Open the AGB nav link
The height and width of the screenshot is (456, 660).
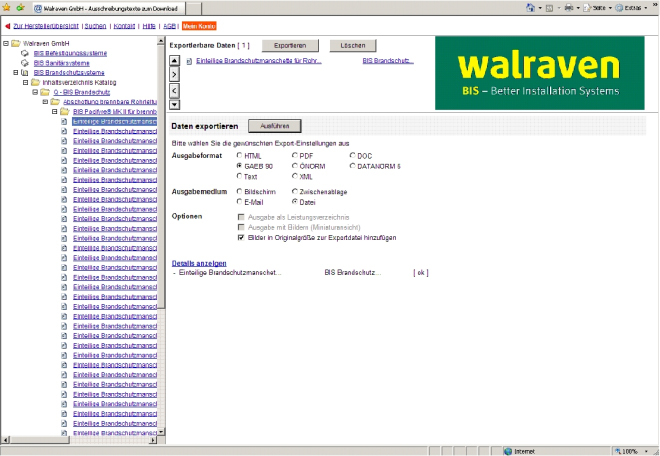pyautogui.click(x=169, y=26)
